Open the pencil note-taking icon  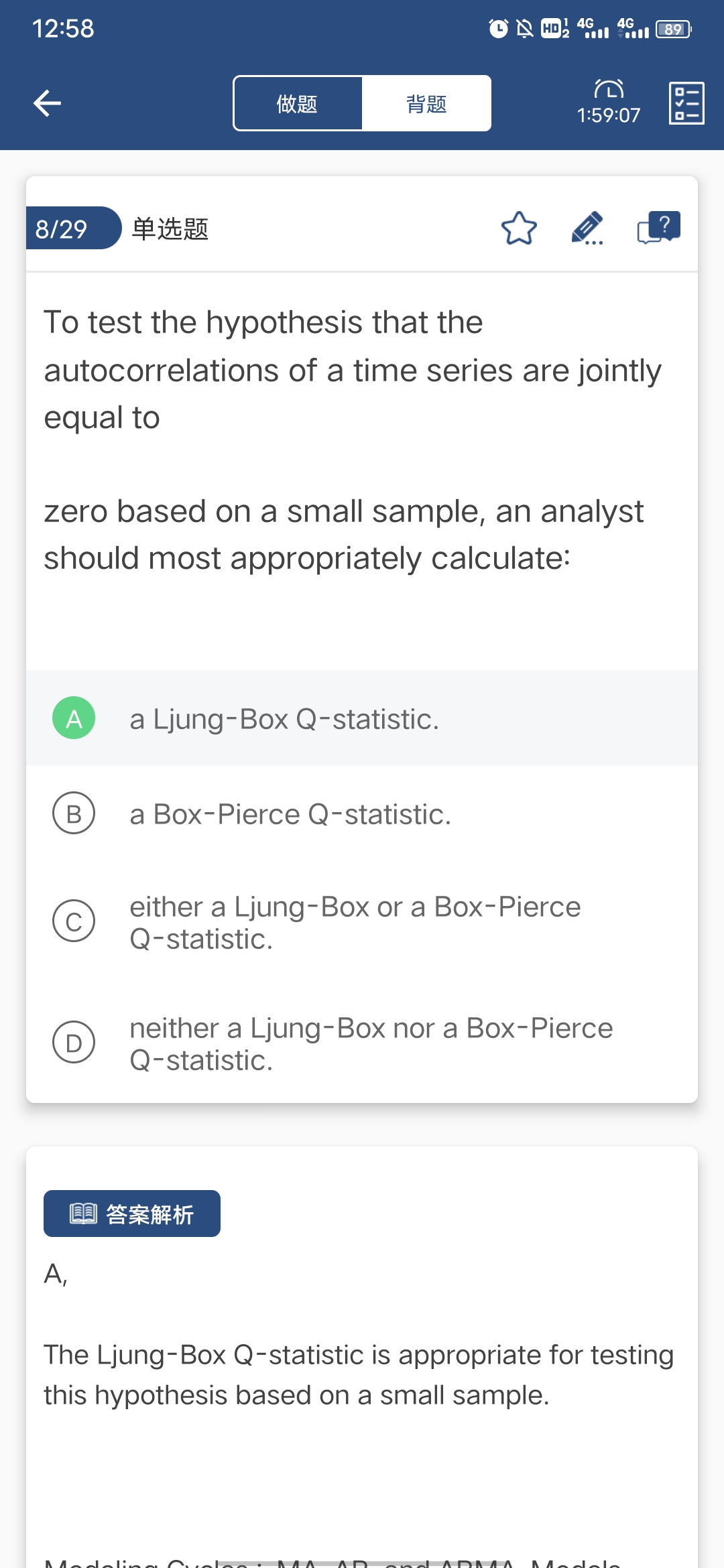tap(587, 228)
